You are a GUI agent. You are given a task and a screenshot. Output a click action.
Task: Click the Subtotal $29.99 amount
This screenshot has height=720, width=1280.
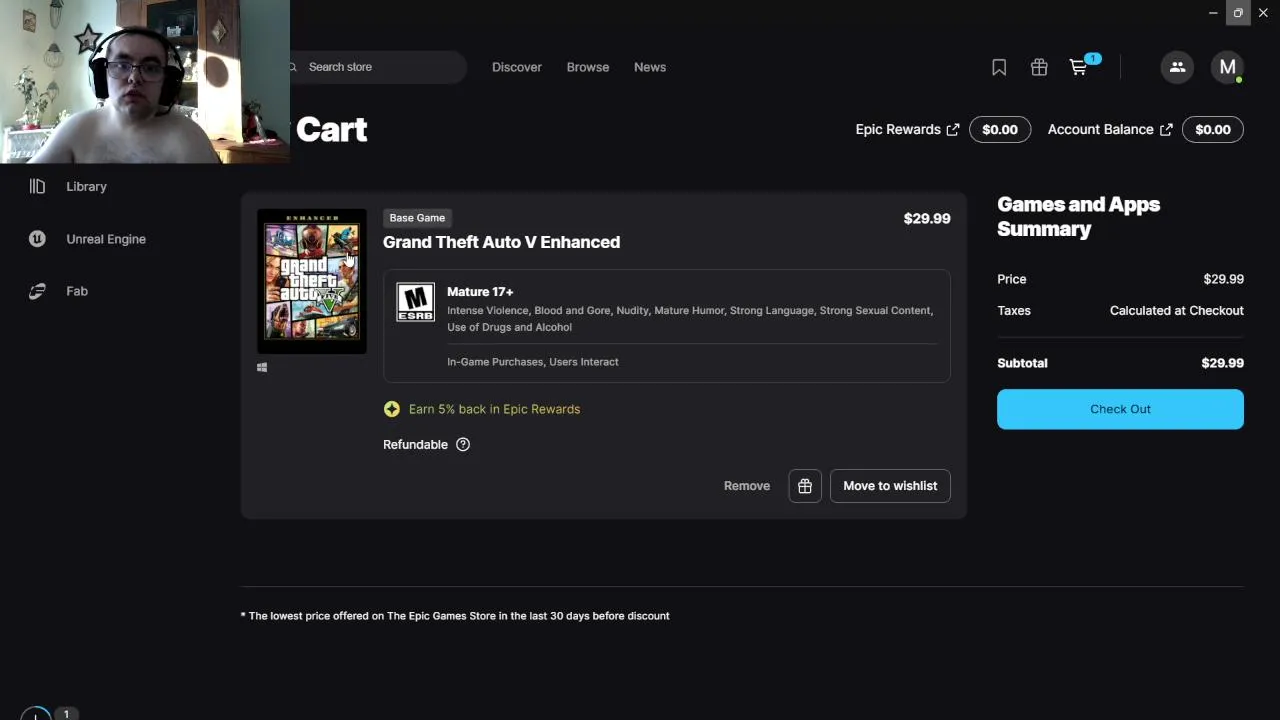[x=1223, y=363]
